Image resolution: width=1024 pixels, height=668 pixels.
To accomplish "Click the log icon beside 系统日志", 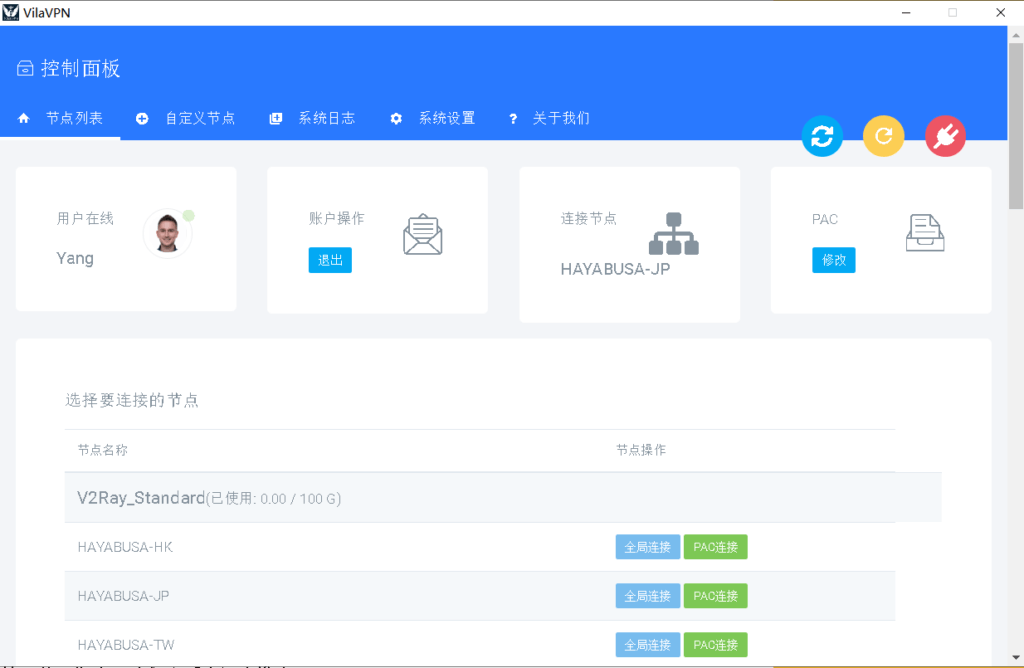I will tap(276, 118).
